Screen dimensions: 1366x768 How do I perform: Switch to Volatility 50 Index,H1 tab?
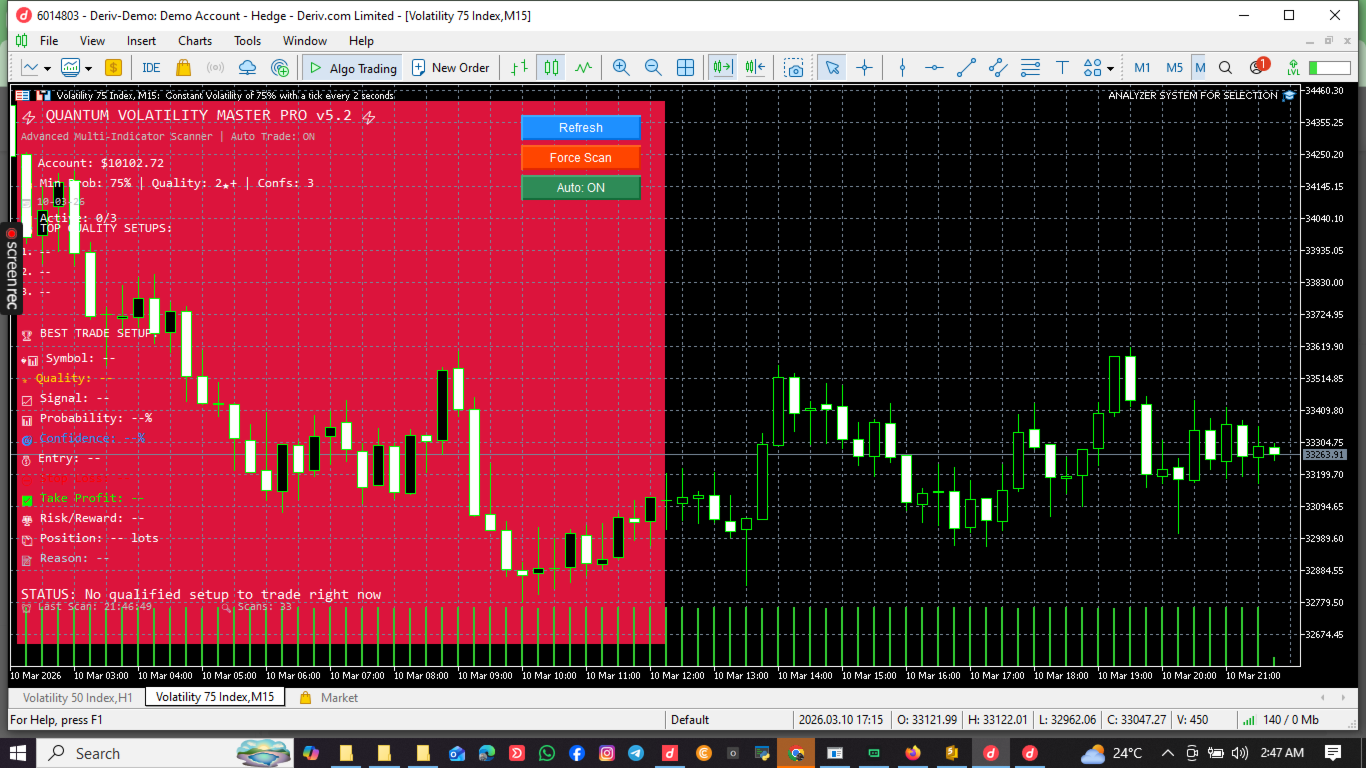pos(78,698)
